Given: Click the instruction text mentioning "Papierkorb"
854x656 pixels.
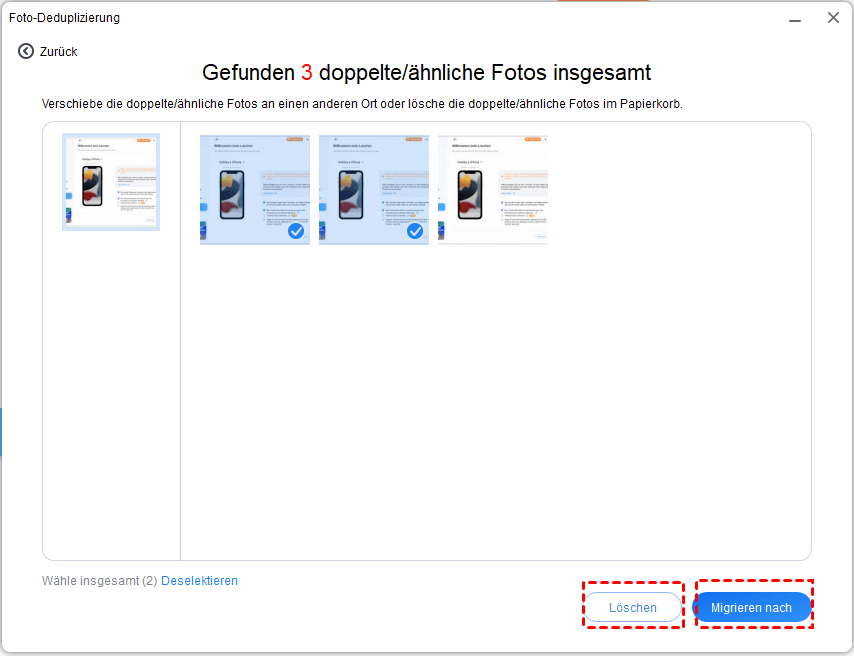Looking at the screenshot, I should pyautogui.click(x=361, y=104).
